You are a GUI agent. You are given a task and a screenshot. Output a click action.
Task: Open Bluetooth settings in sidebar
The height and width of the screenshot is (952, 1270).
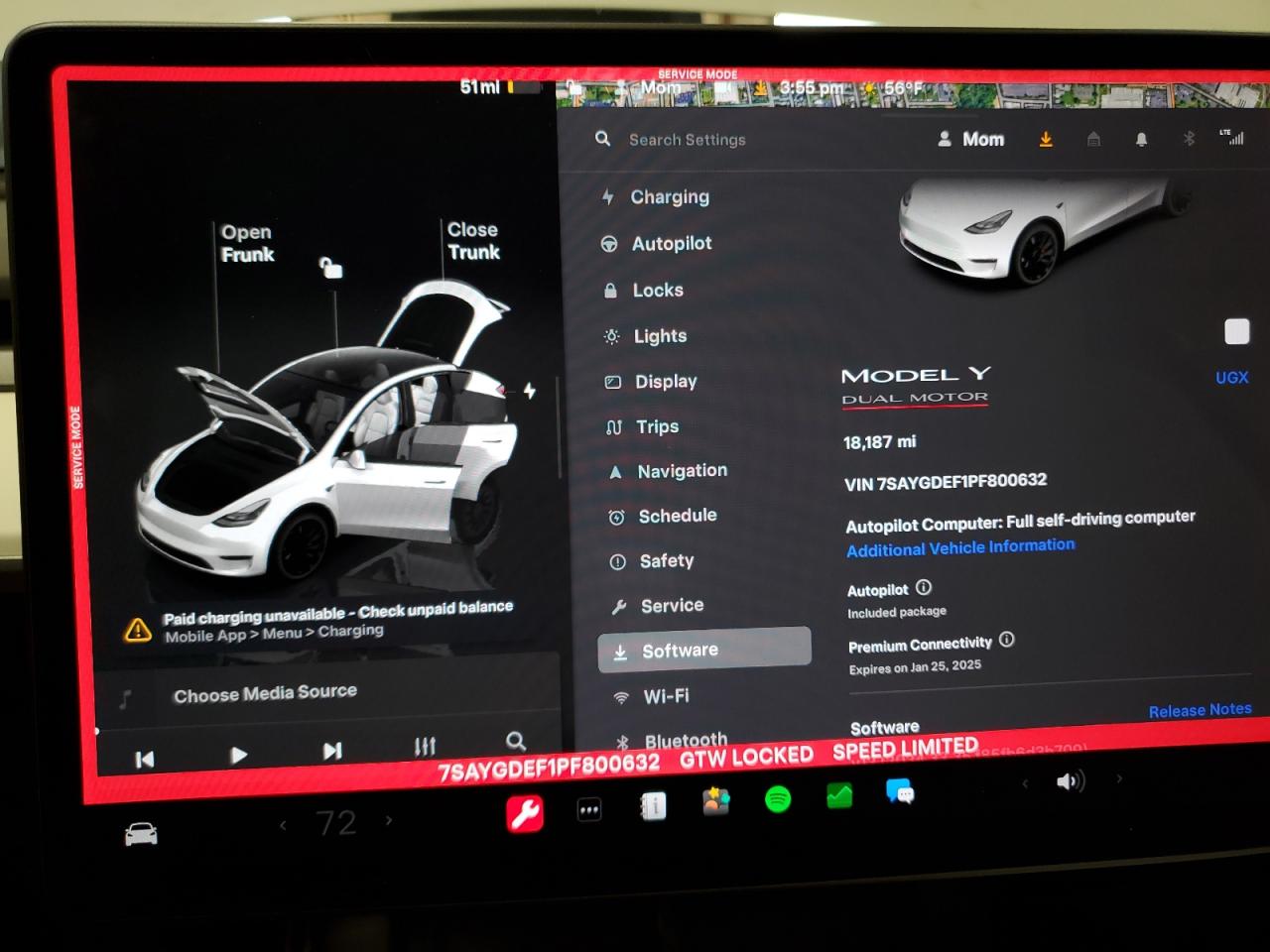pyautogui.click(x=686, y=740)
